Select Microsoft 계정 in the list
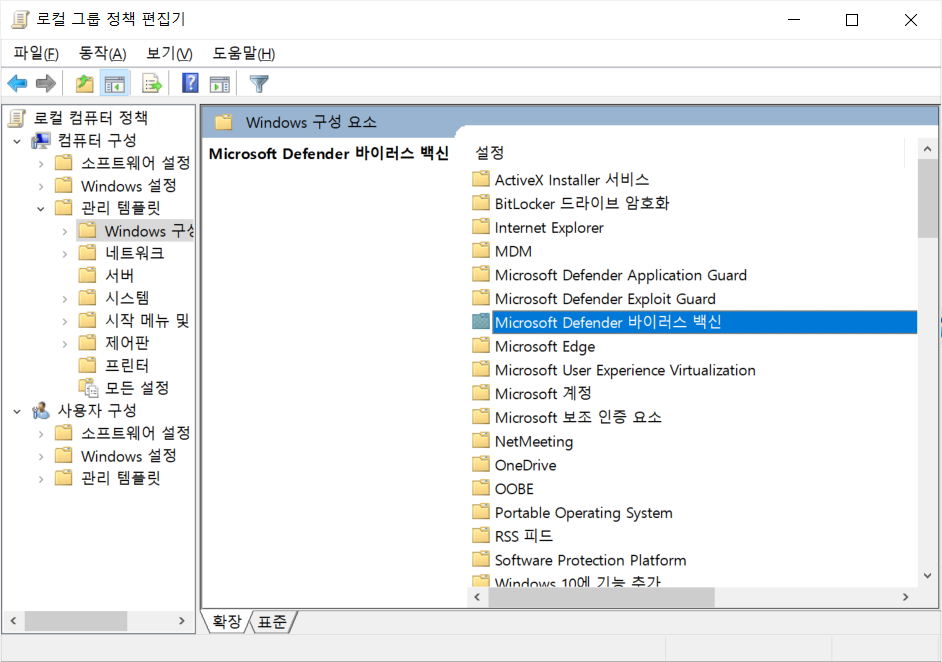 [x=543, y=393]
